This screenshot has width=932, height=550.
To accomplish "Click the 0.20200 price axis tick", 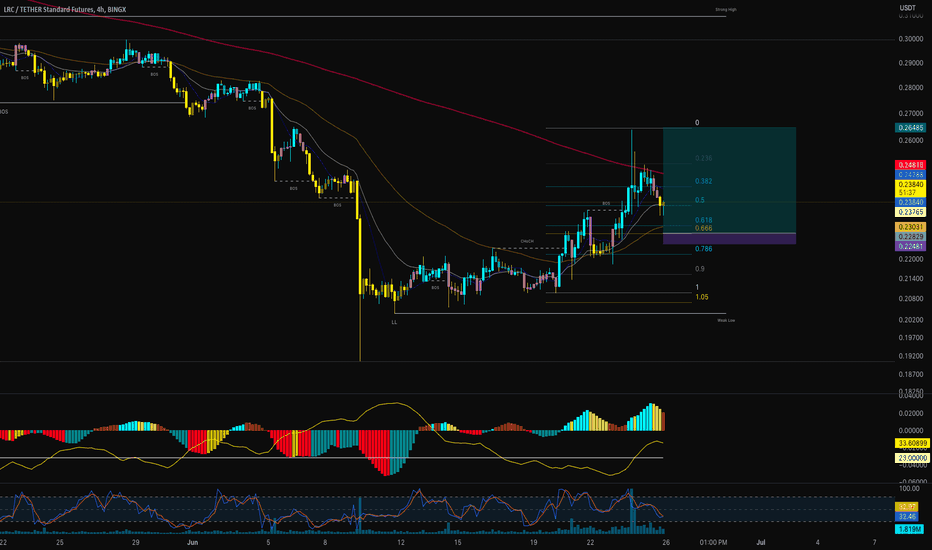I will click(911, 320).
